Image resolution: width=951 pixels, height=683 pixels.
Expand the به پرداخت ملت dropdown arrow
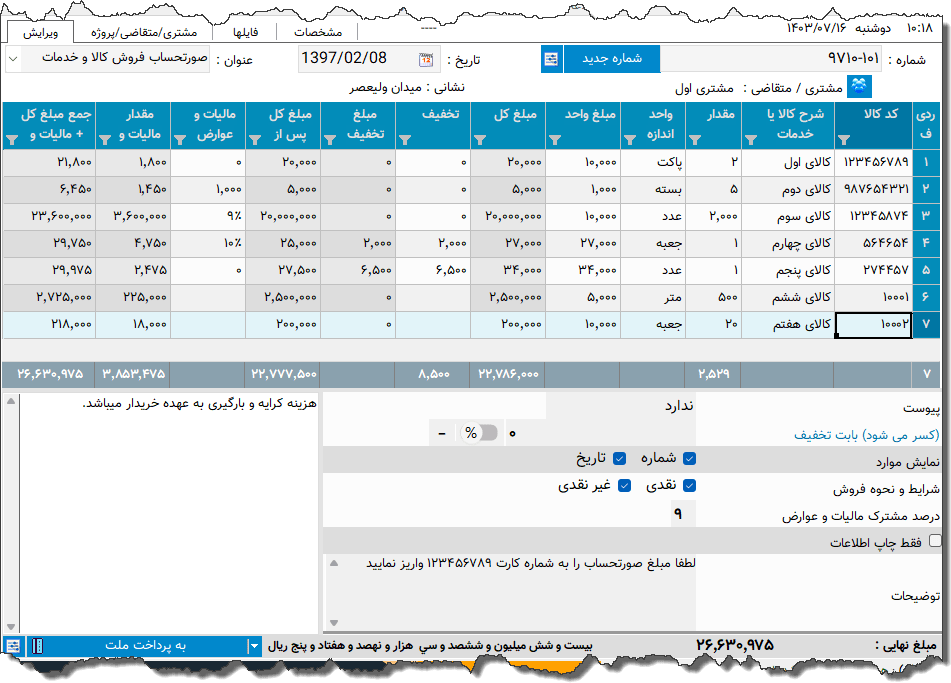(x=253, y=646)
